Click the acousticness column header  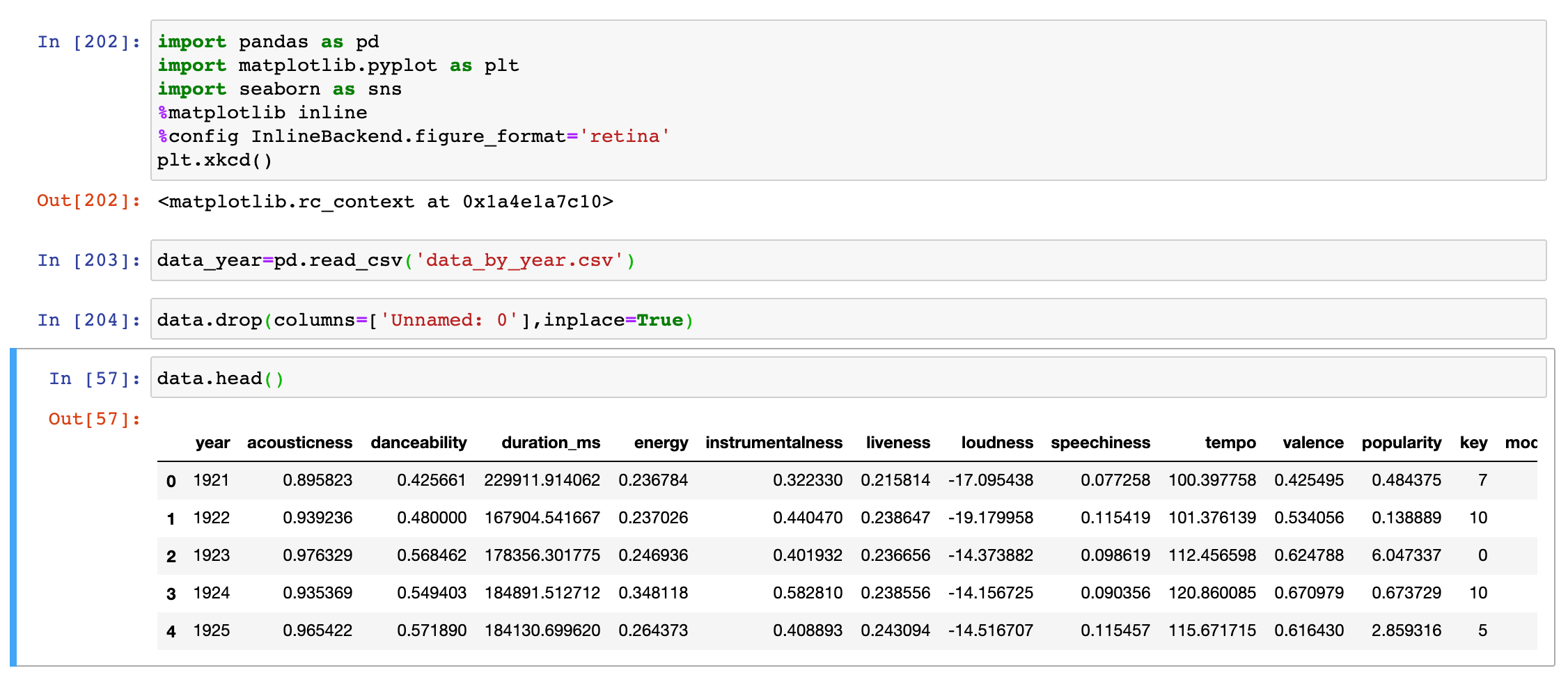click(x=299, y=443)
